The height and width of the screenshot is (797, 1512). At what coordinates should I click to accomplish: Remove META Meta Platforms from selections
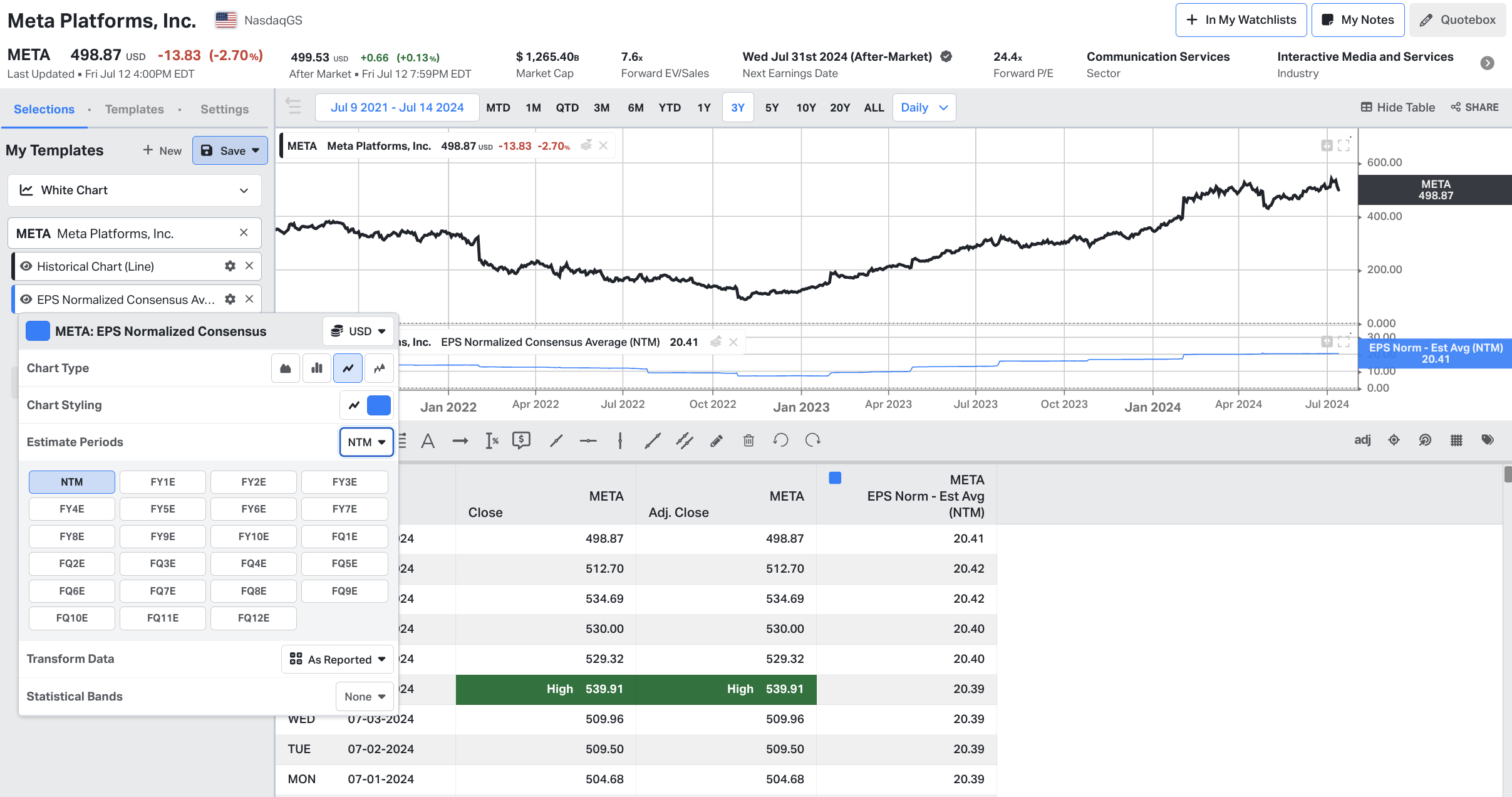click(244, 232)
